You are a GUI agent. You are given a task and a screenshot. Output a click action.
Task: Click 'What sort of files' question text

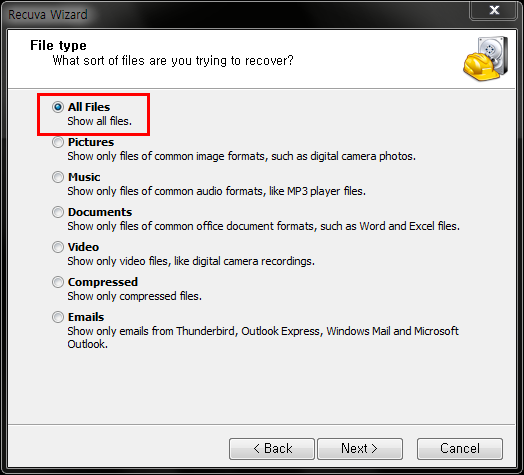[173, 61]
